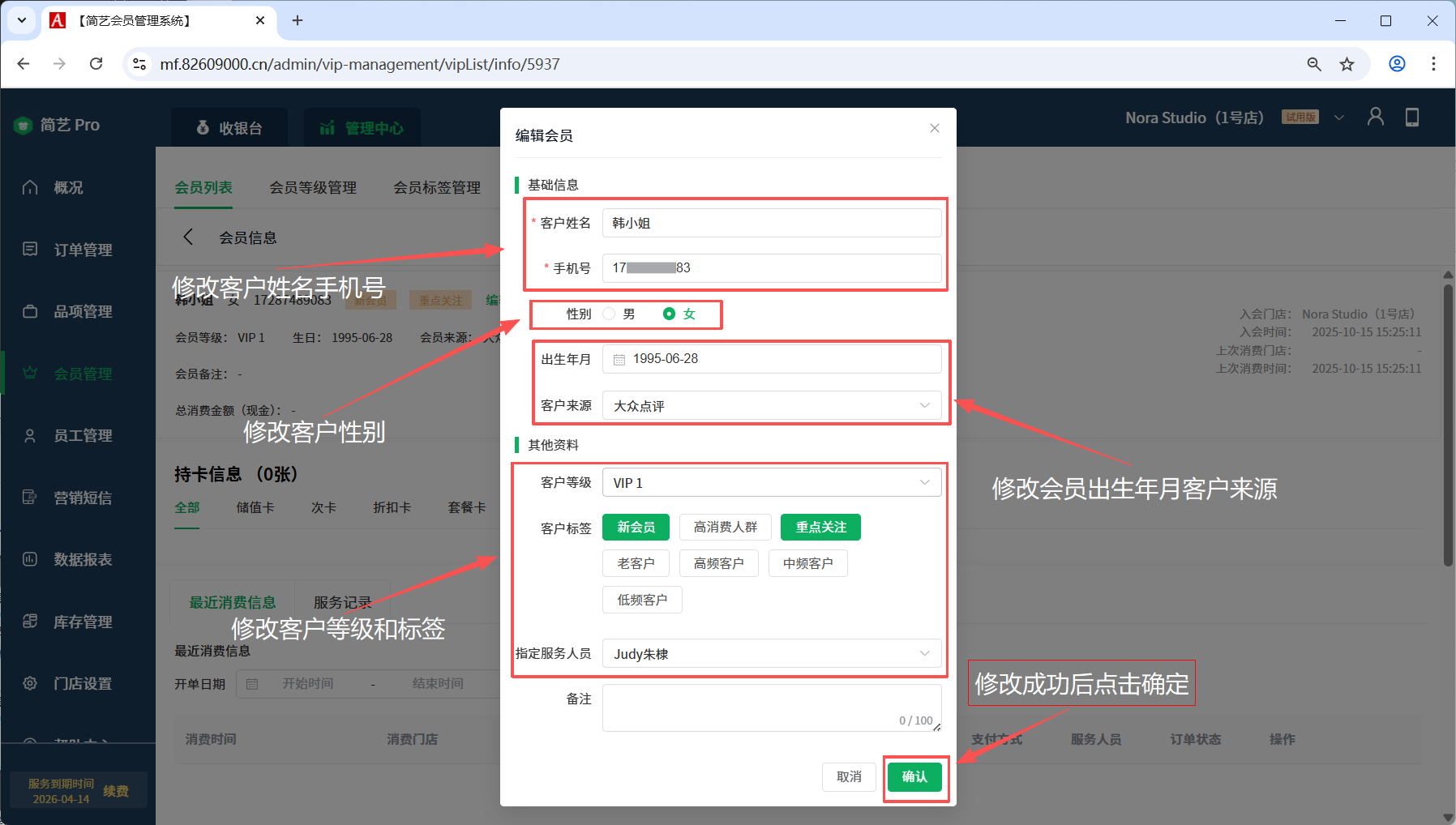This screenshot has width=1456, height=825.
Task: Click the mobile phone icon in header
Action: pyautogui.click(x=1411, y=118)
